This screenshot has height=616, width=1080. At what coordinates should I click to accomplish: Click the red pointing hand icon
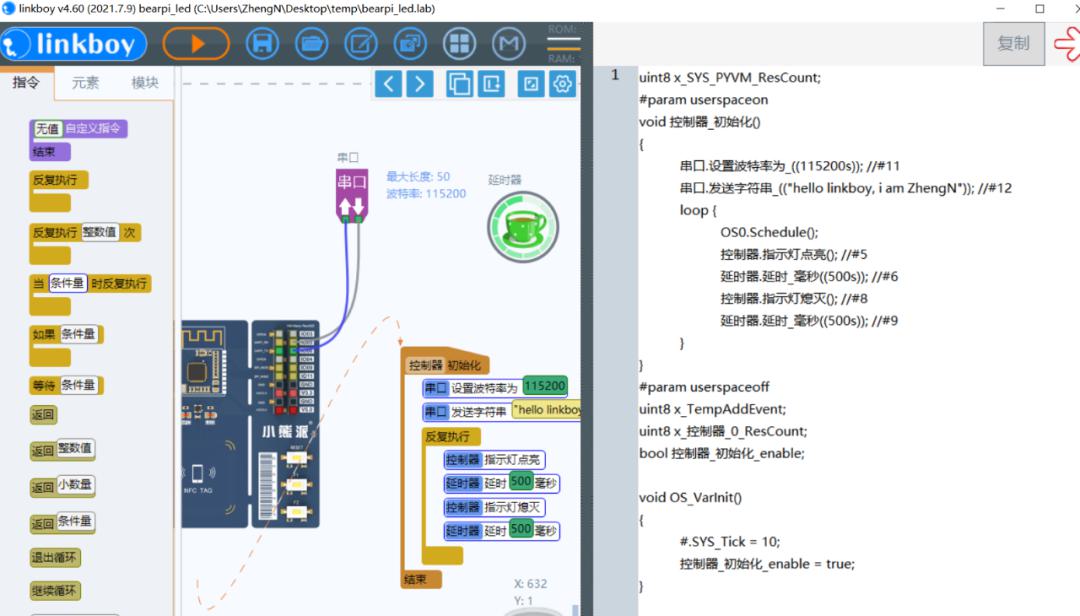(x=1067, y=44)
